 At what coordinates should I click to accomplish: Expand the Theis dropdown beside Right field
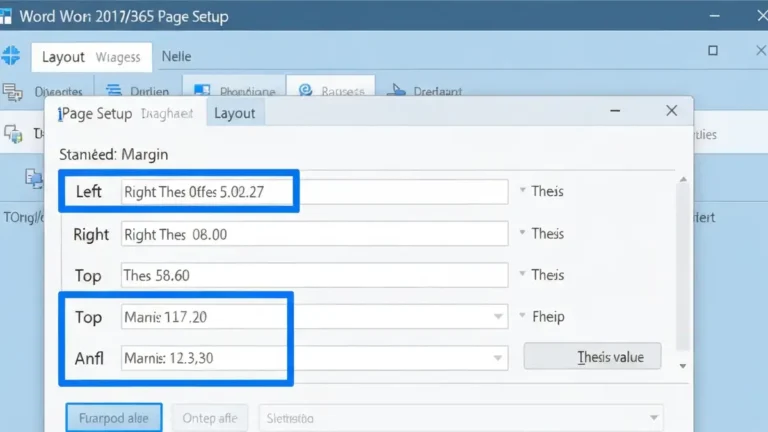523,232
